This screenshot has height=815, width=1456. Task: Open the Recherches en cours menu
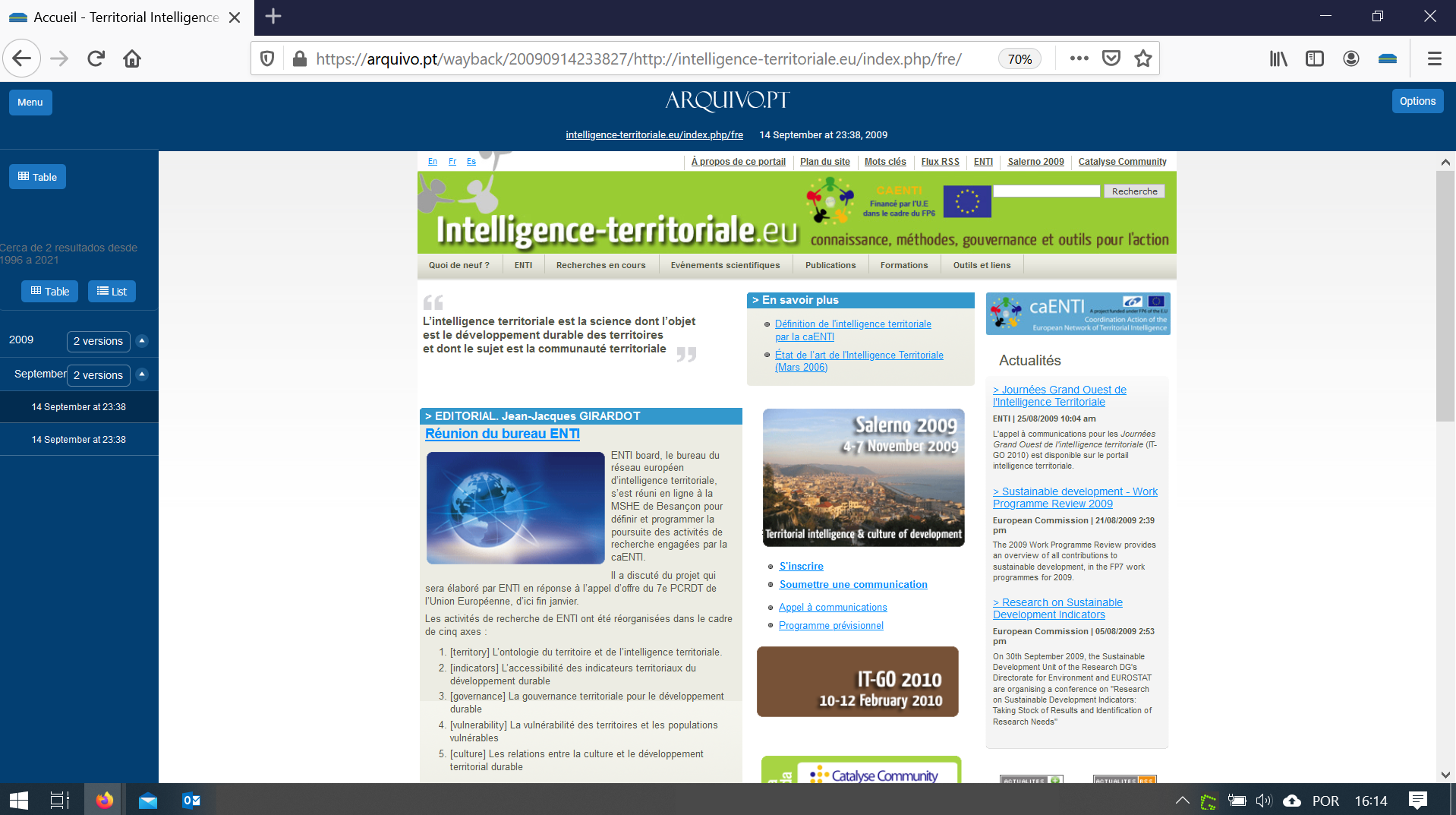pyautogui.click(x=600, y=265)
